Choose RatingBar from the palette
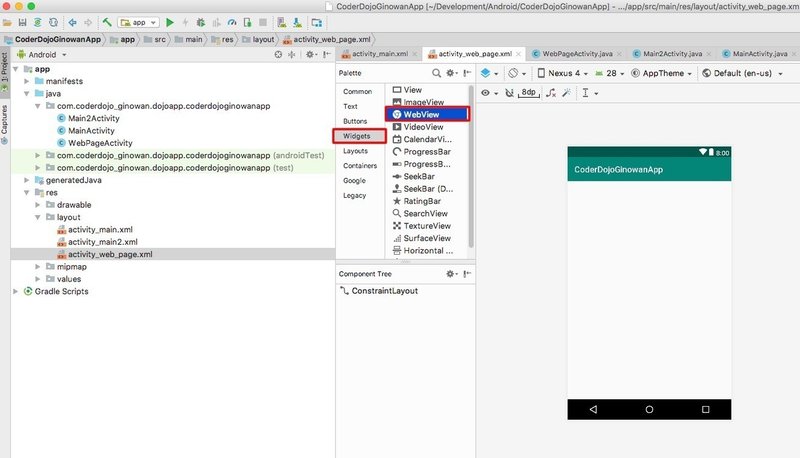Screen dimensions: 800x458 (417, 201)
